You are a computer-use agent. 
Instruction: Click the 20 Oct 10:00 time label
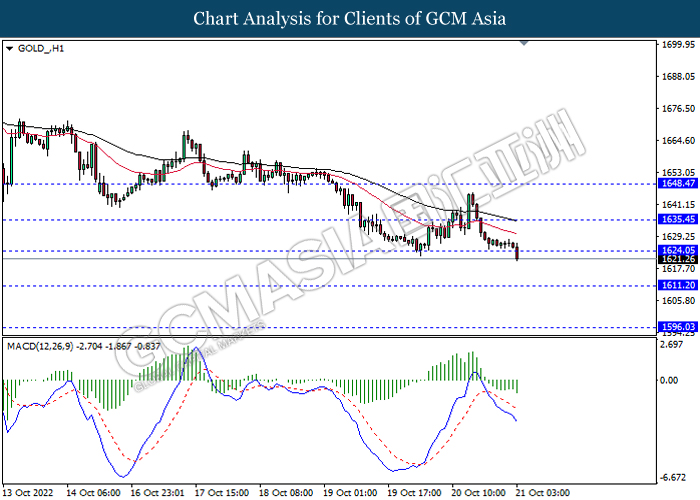pos(479,493)
